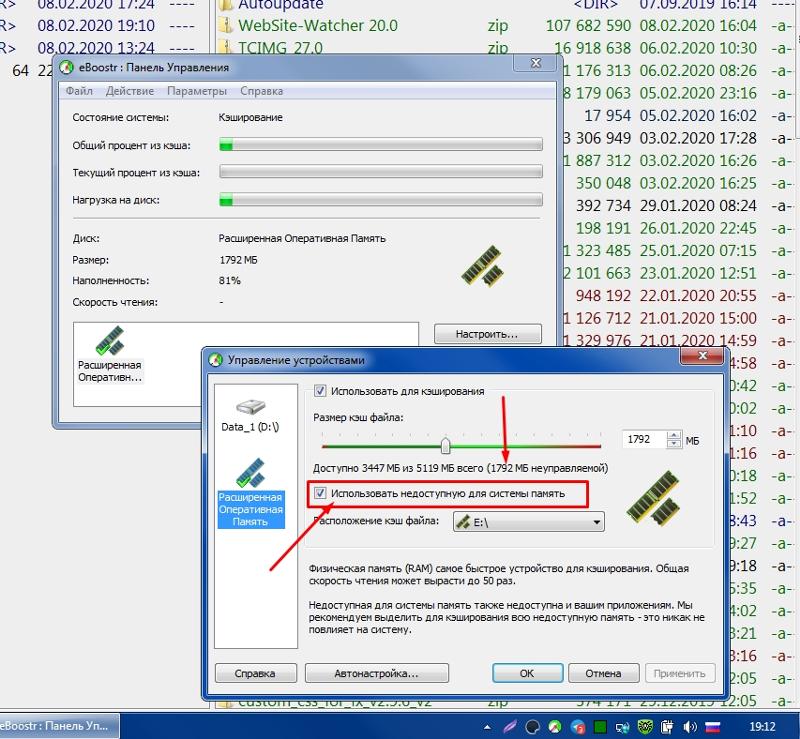Click the Применить button
Screen dimensions: 800x739
[x=680, y=673]
